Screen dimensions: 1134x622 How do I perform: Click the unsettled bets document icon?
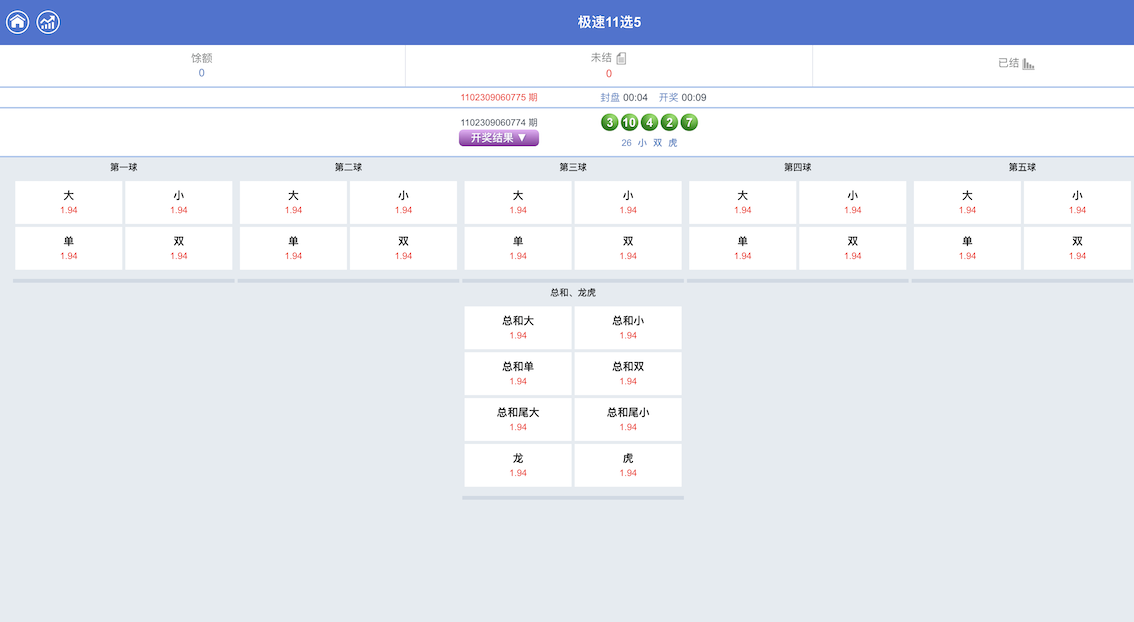click(621, 58)
